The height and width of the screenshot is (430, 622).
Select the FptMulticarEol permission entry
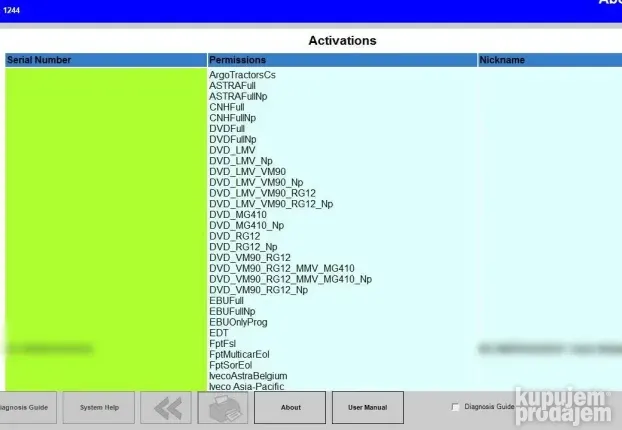click(x=239, y=354)
